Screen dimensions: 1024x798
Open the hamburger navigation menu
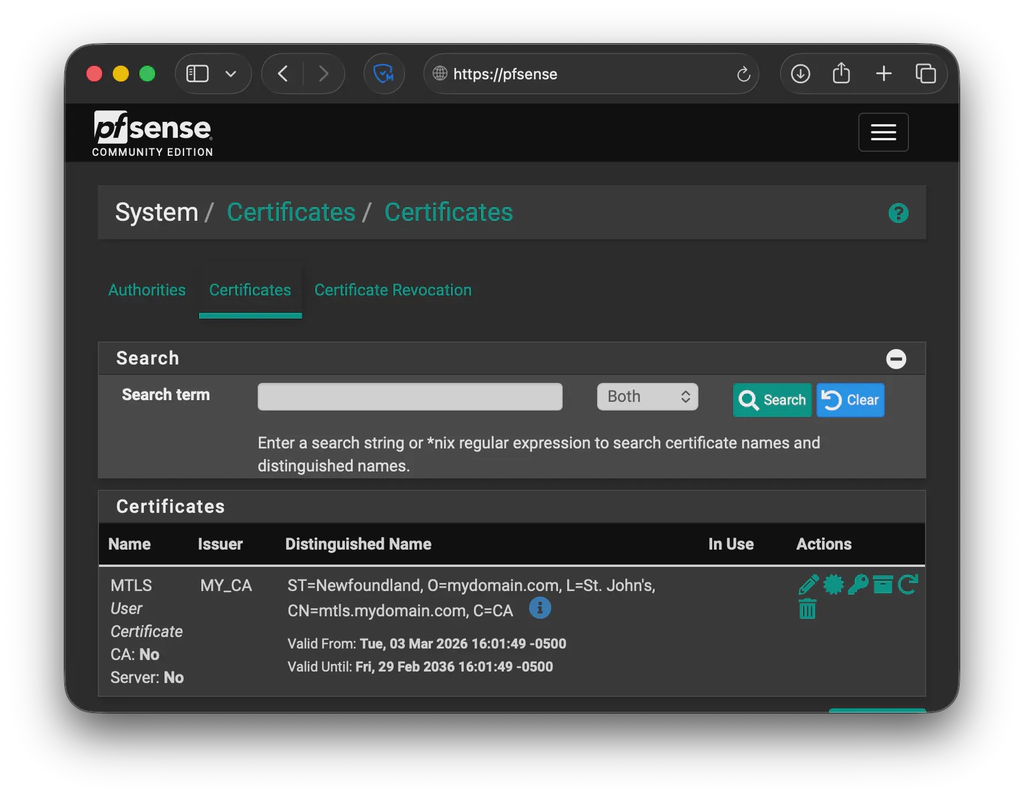coord(883,132)
